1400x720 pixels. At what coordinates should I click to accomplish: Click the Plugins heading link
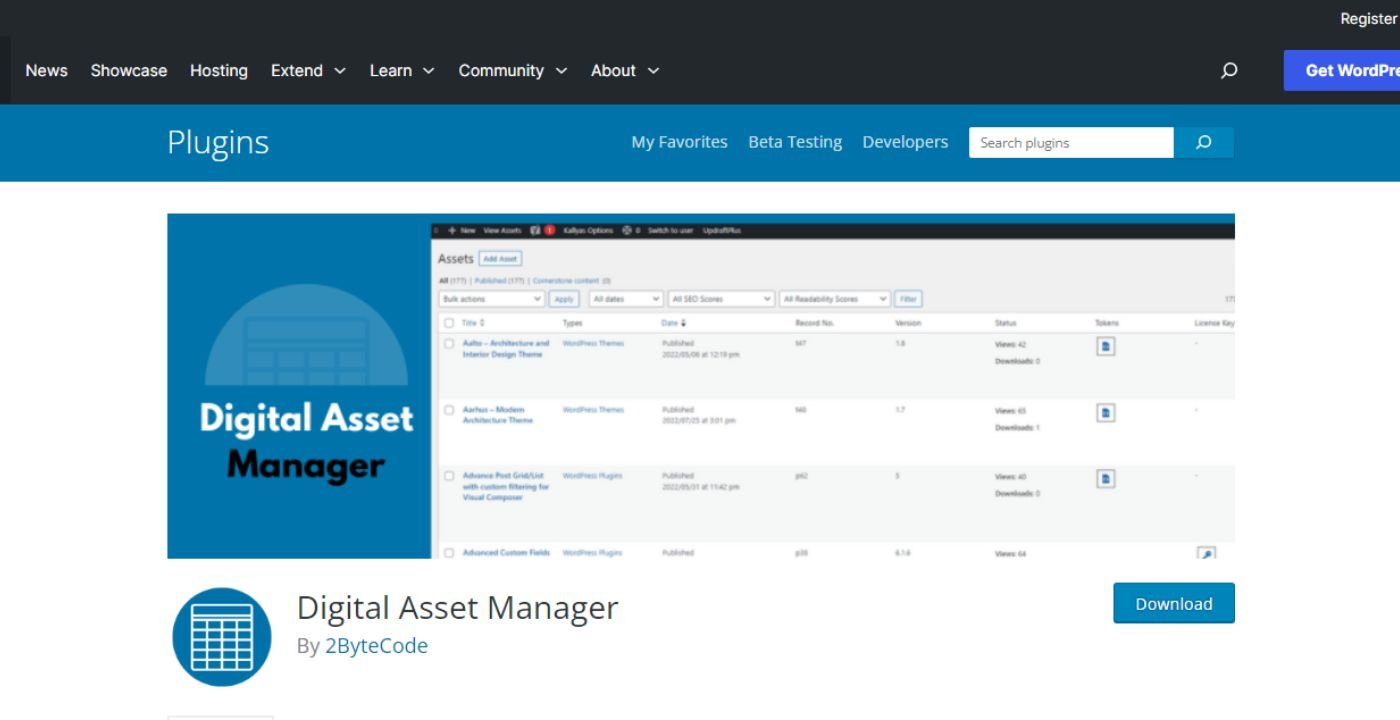218,142
